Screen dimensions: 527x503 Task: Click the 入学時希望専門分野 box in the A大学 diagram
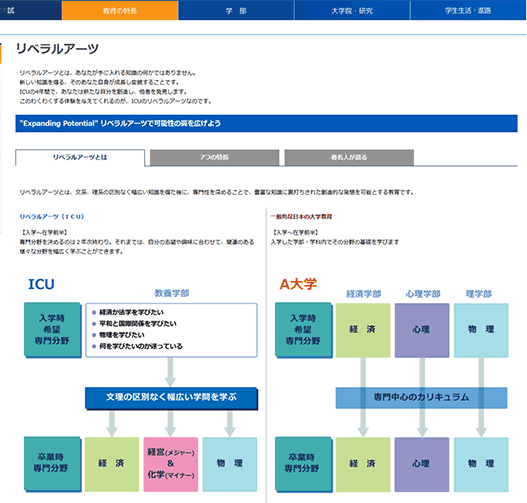(x=303, y=330)
